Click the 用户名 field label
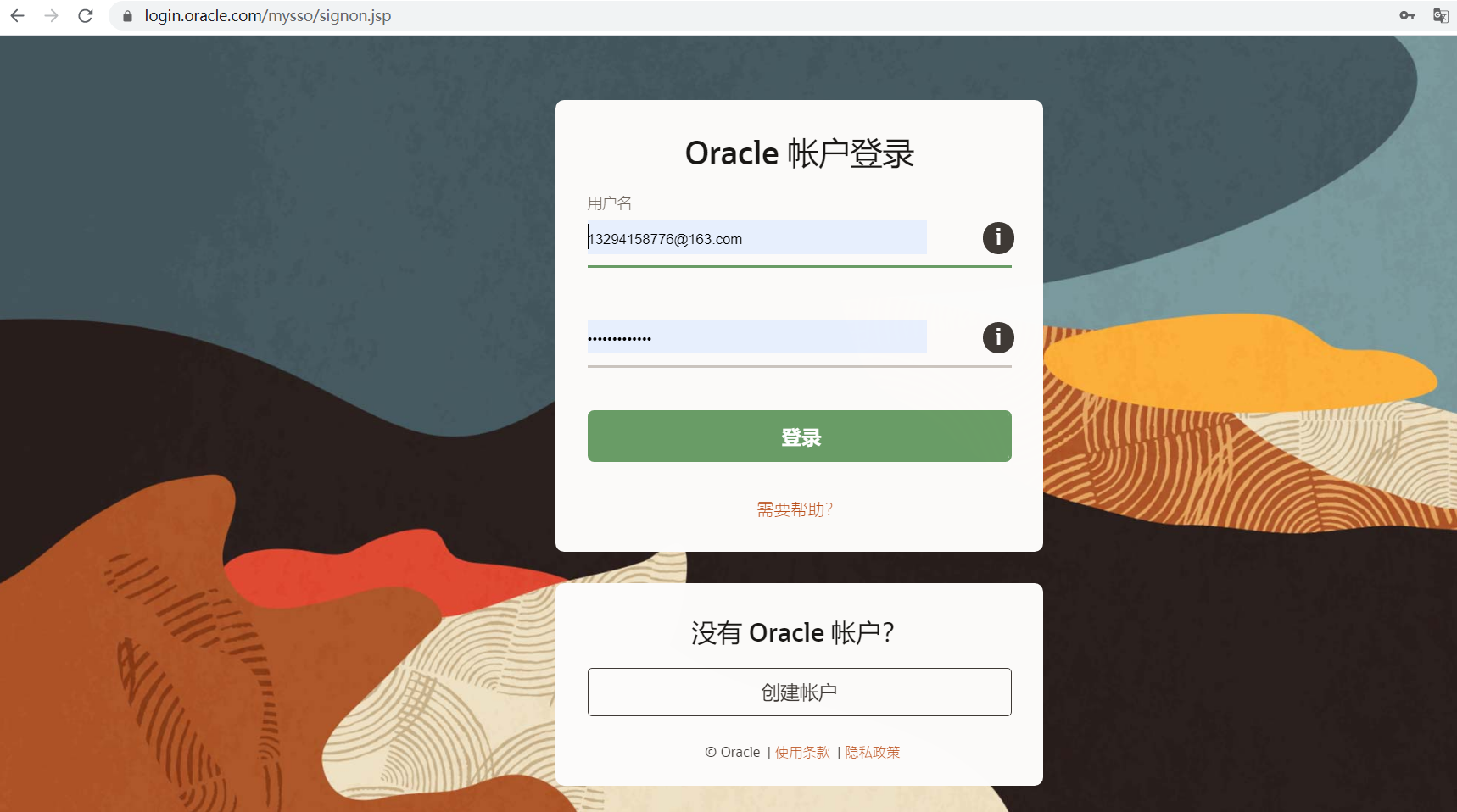 [x=610, y=203]
